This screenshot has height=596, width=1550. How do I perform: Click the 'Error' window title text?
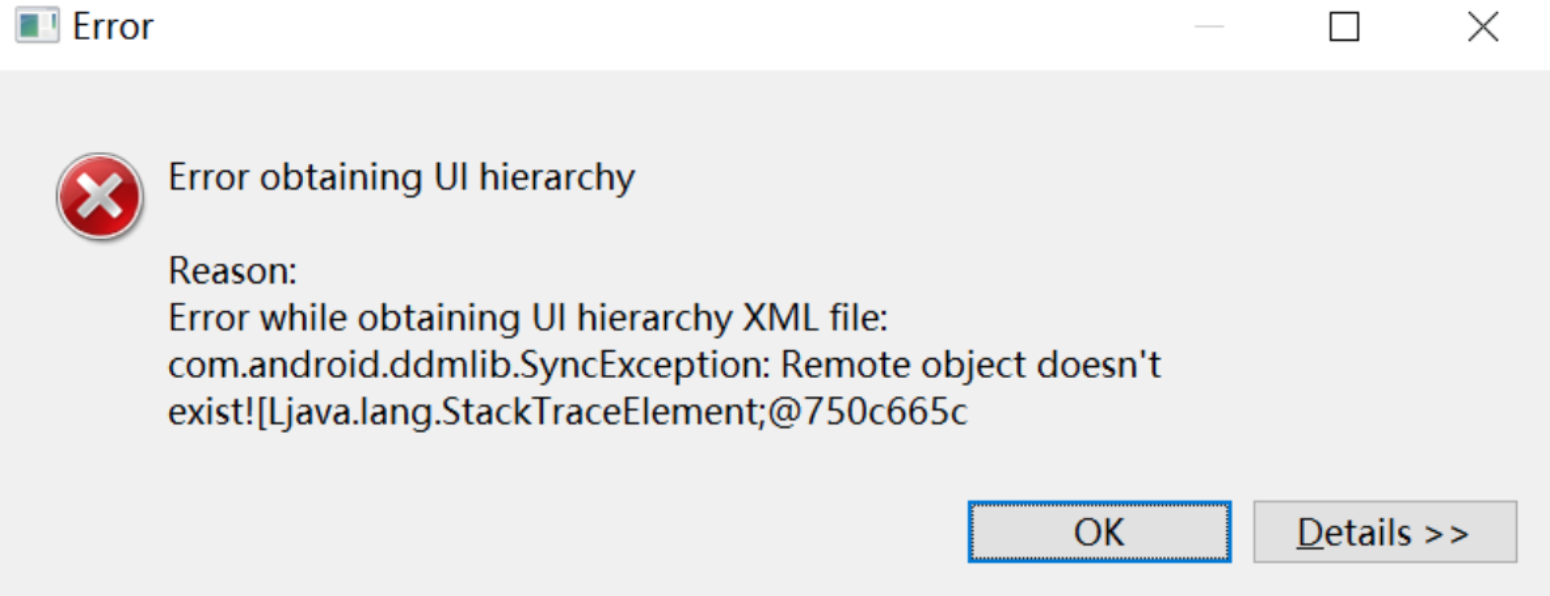[113, 27]
